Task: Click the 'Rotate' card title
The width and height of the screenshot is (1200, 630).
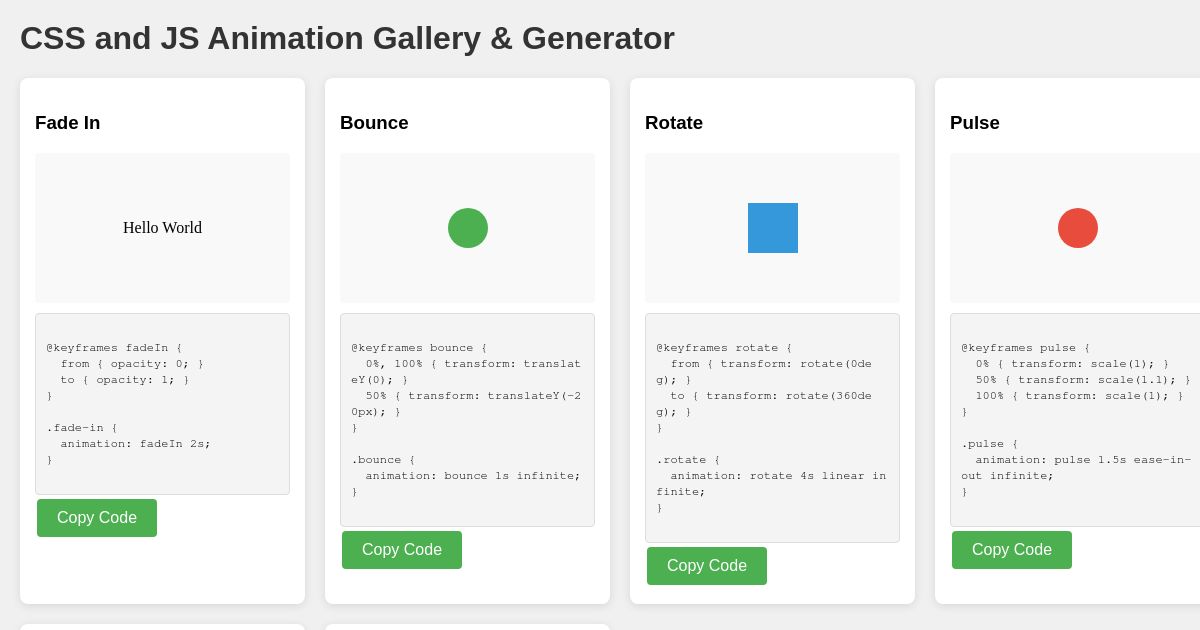Action: click(x=673, y=123)
